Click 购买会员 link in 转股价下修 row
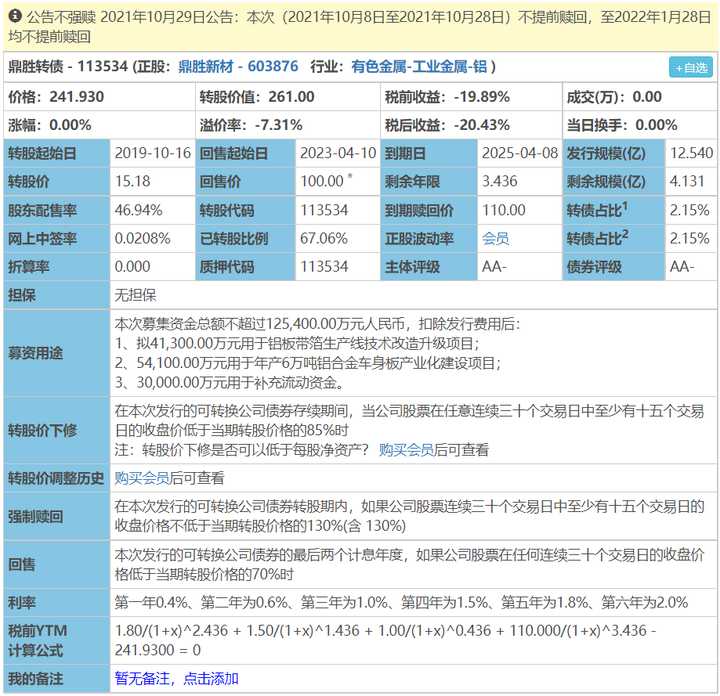720x696 pixels. point(406,450)
